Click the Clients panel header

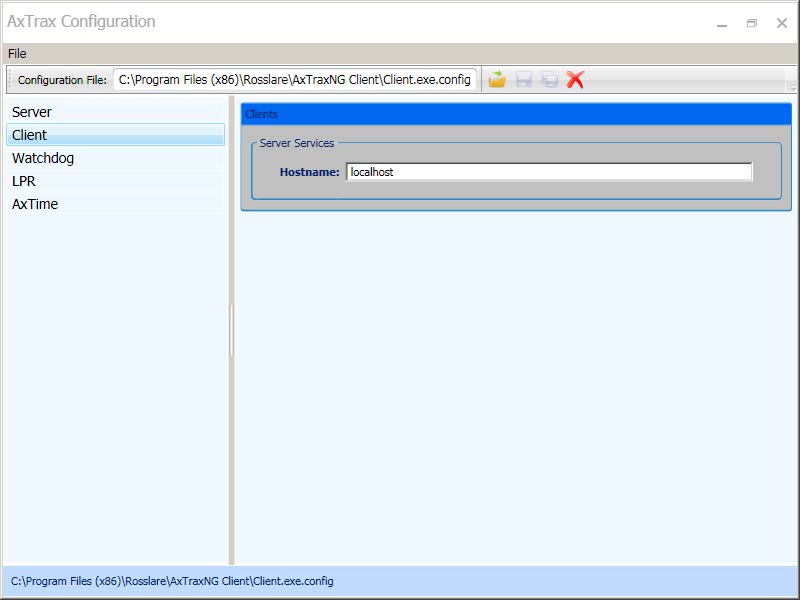click(516, 114)
